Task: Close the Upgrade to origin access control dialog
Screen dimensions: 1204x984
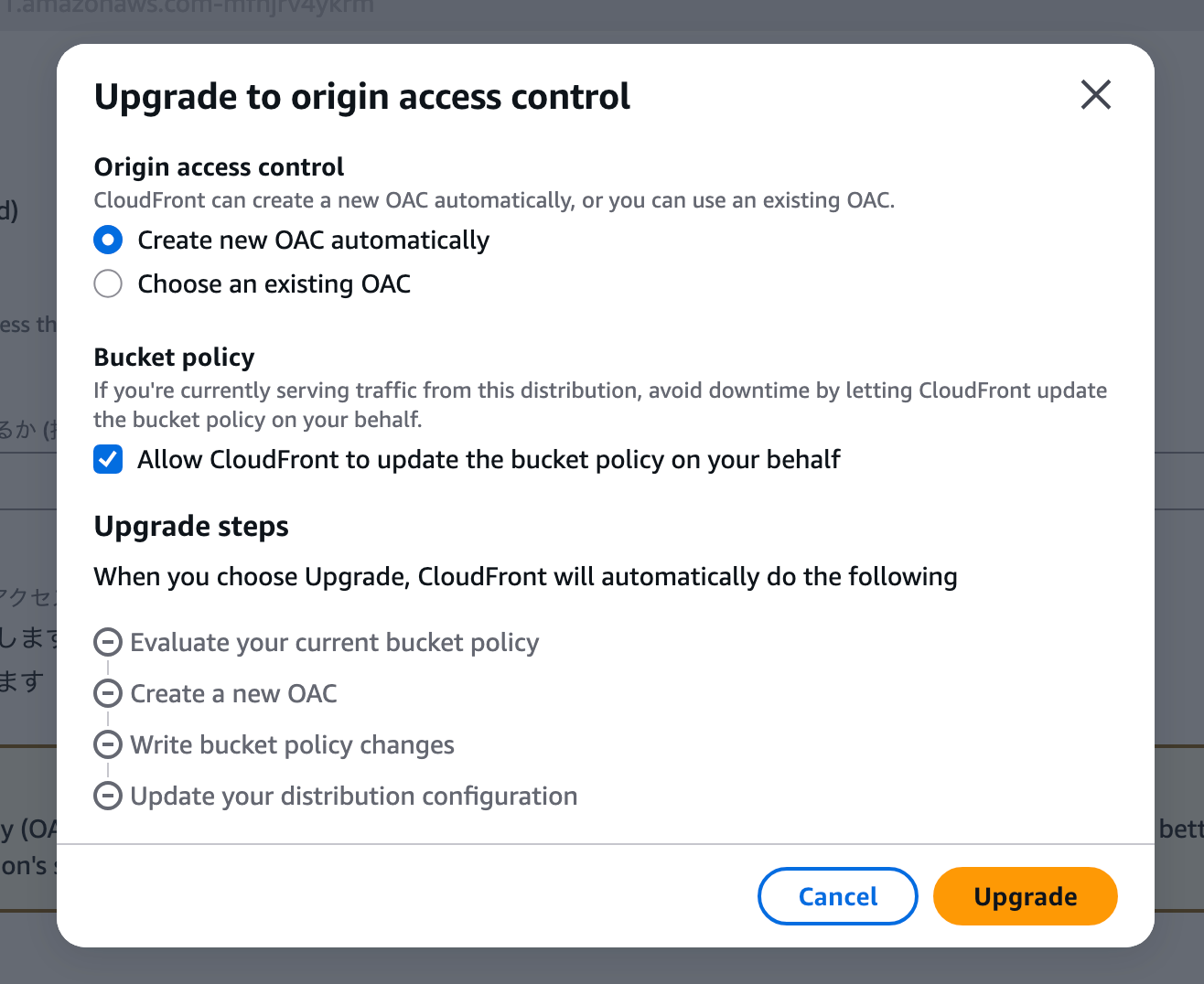Action: pyautogui.click(x=1095, y=94)
